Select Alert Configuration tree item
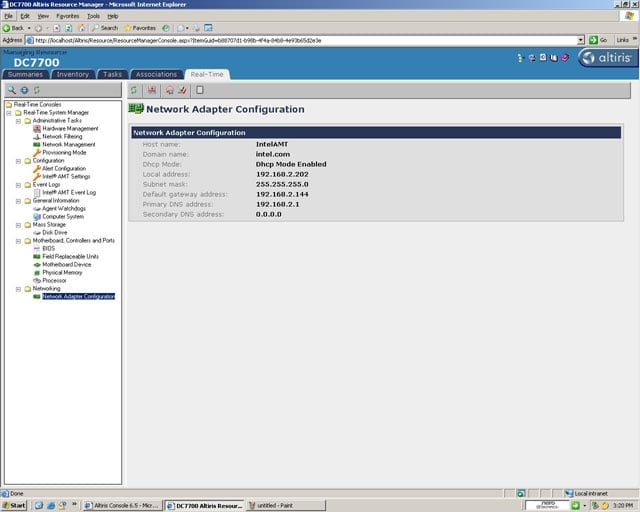640x512 pixels. click(x=64, y=168)
